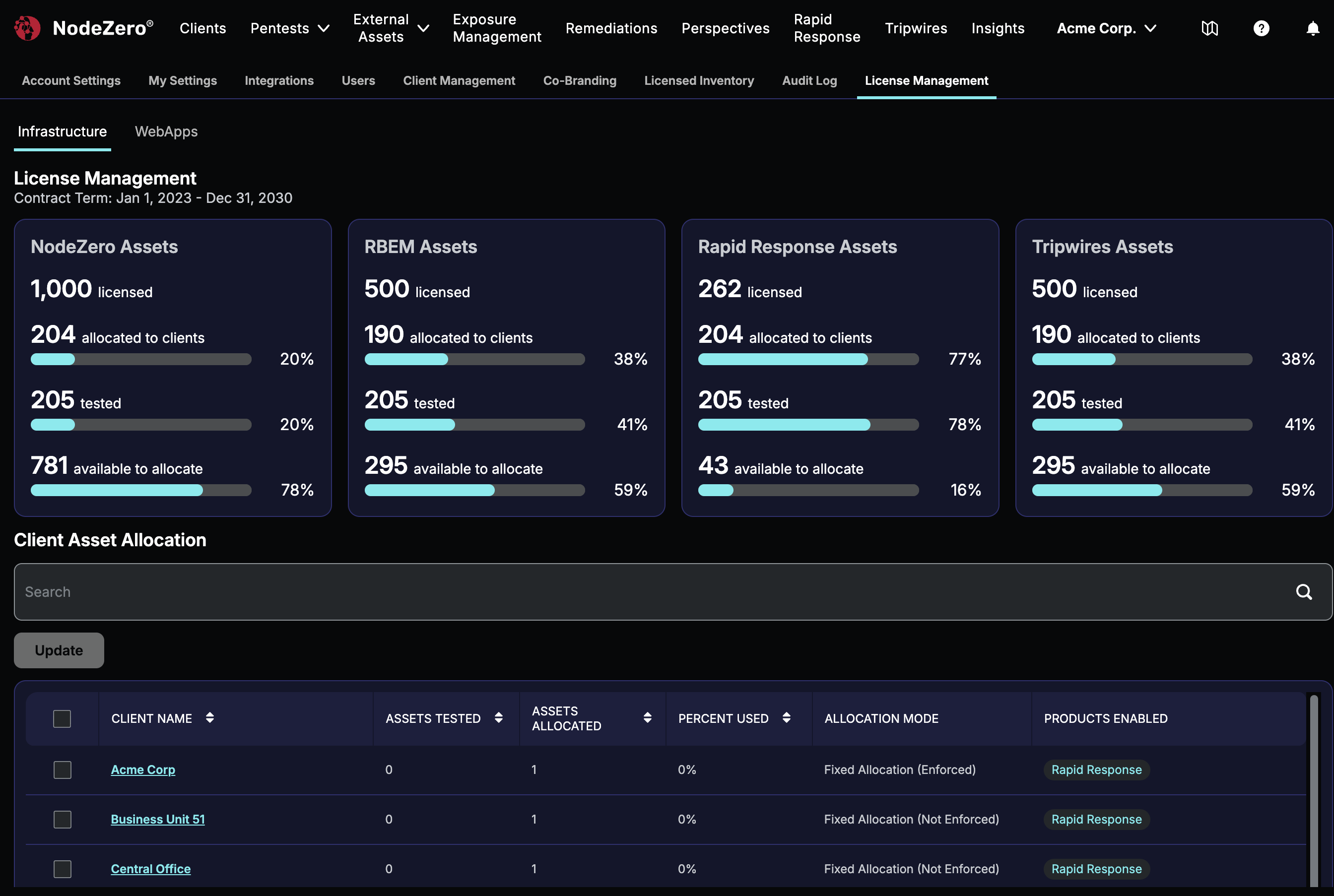Click the NodeZero brand name

tap(103, 28)
